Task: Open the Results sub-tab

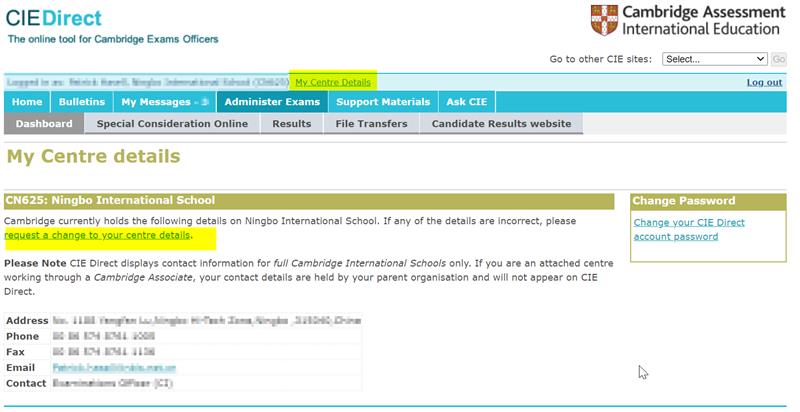Action: [292, 124]
